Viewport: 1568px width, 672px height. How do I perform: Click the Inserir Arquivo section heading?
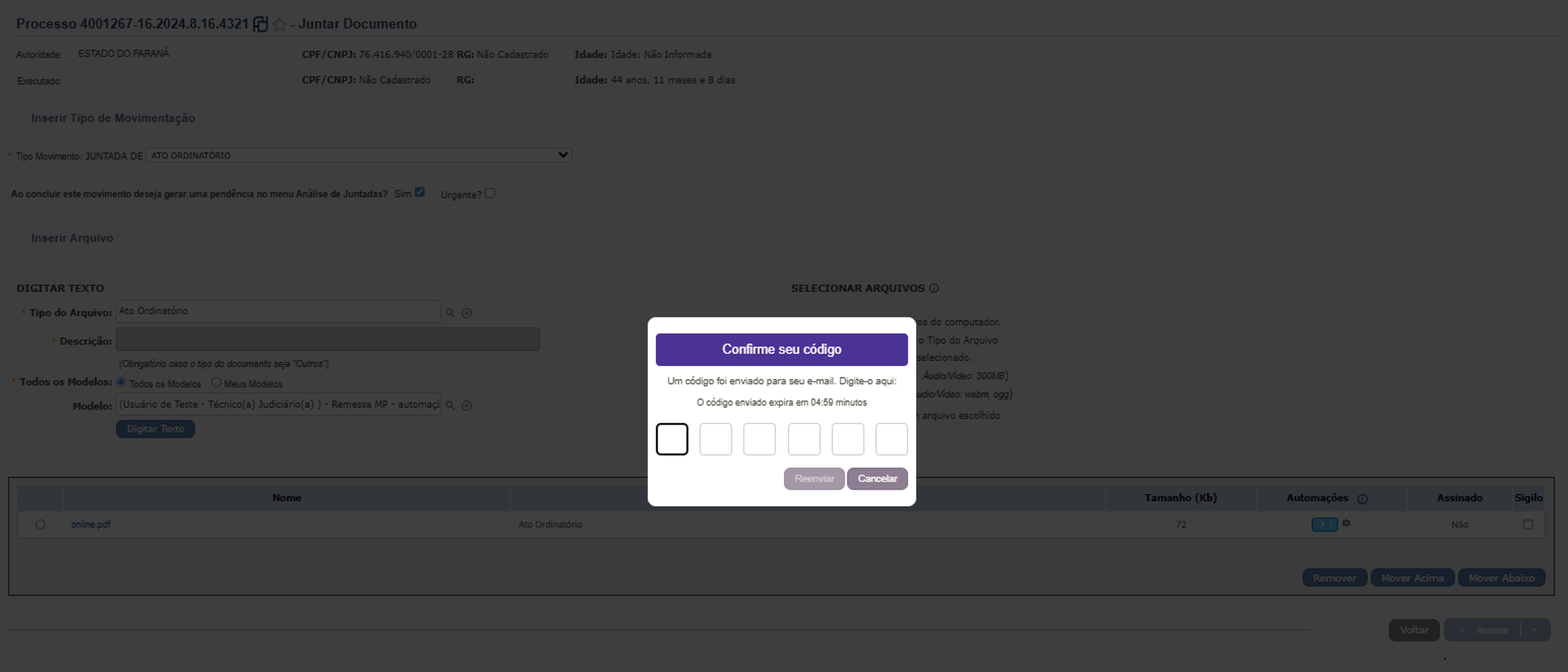pos(72,238)
